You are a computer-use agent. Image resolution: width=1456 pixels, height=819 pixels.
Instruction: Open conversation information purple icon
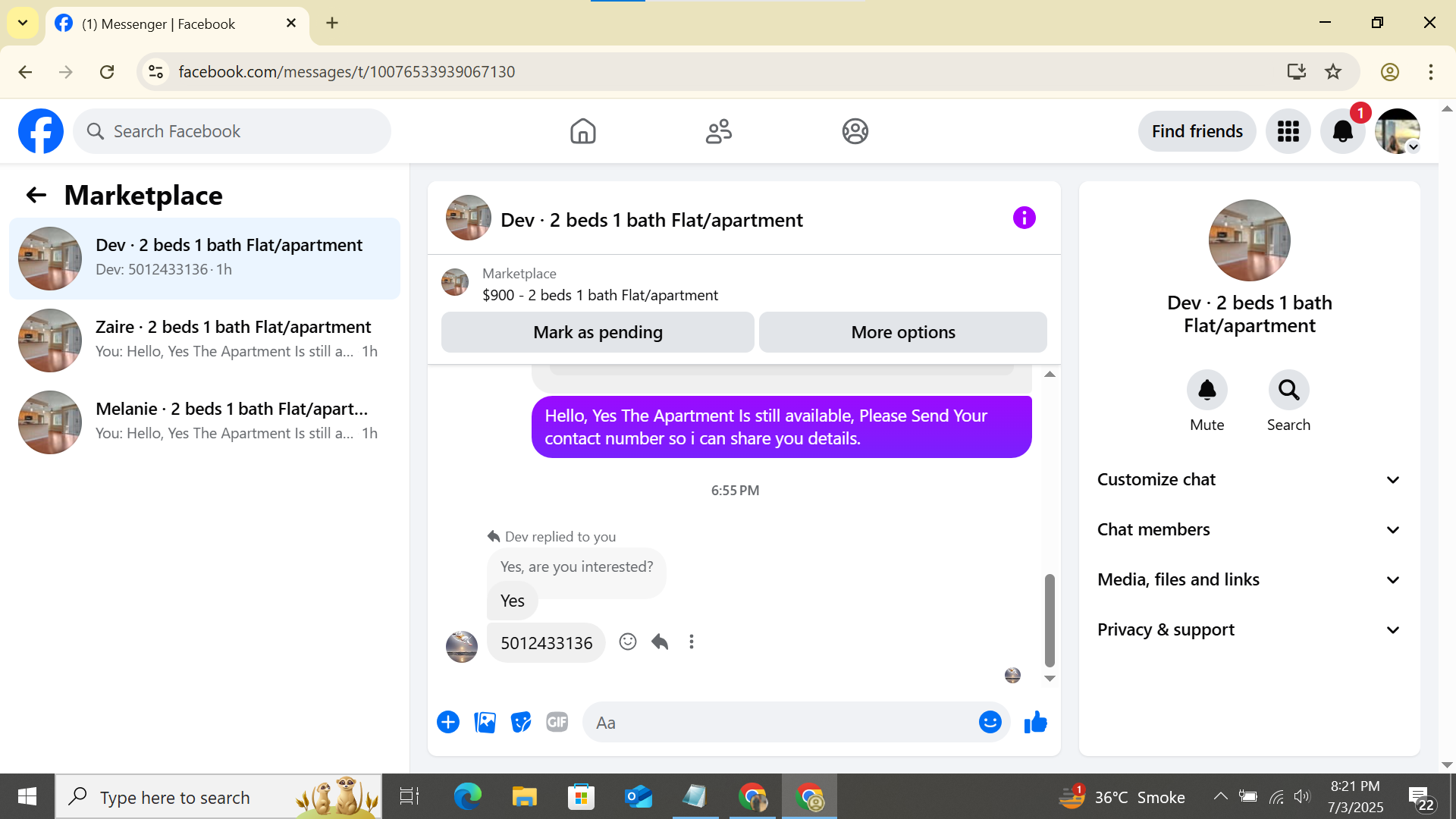[x=1024, y=218]
